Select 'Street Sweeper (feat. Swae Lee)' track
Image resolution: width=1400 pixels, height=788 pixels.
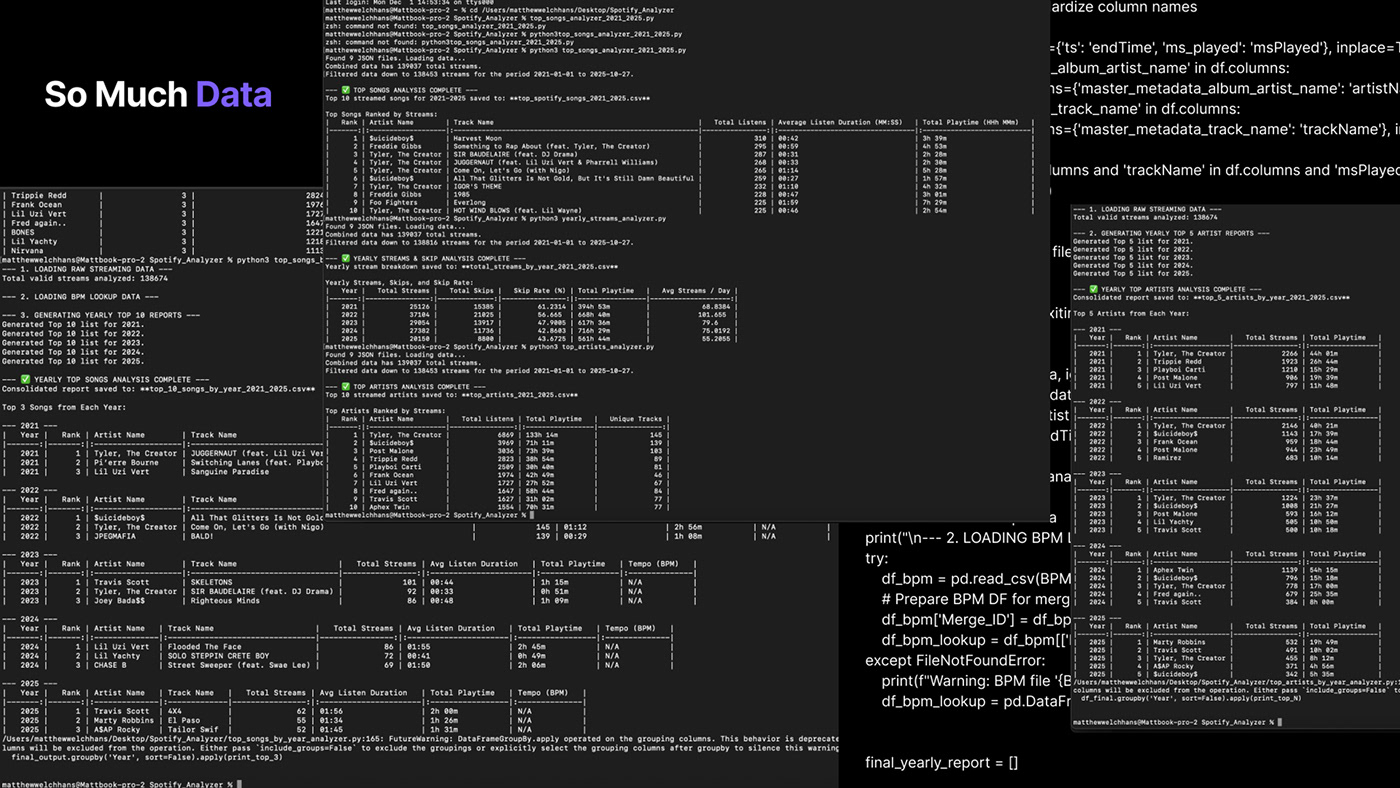pos(239,664)
